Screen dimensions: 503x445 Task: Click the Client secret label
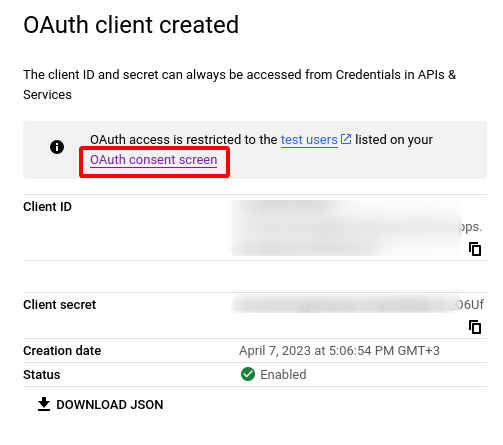pos(59,305)
